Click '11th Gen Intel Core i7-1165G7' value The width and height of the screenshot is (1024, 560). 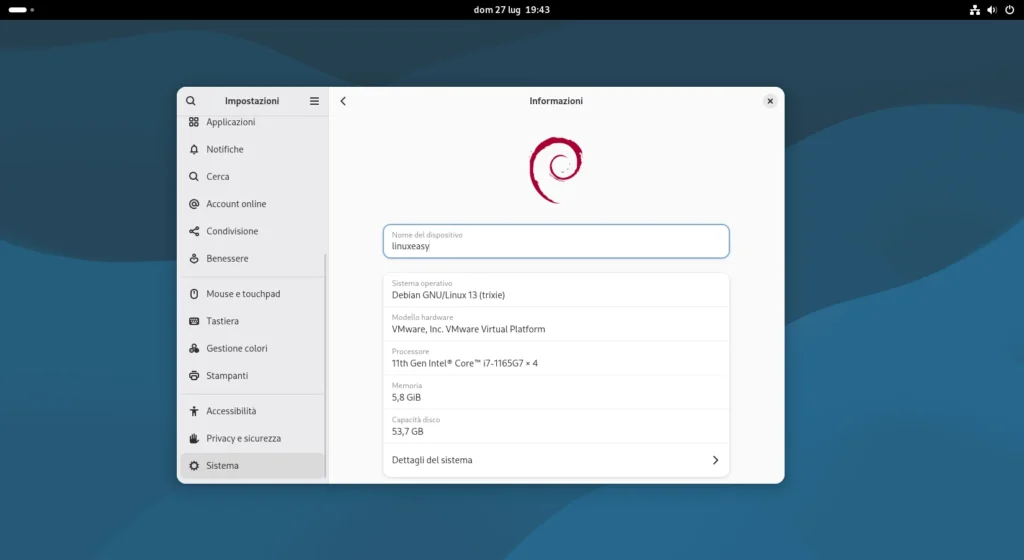tap(465, 364)
